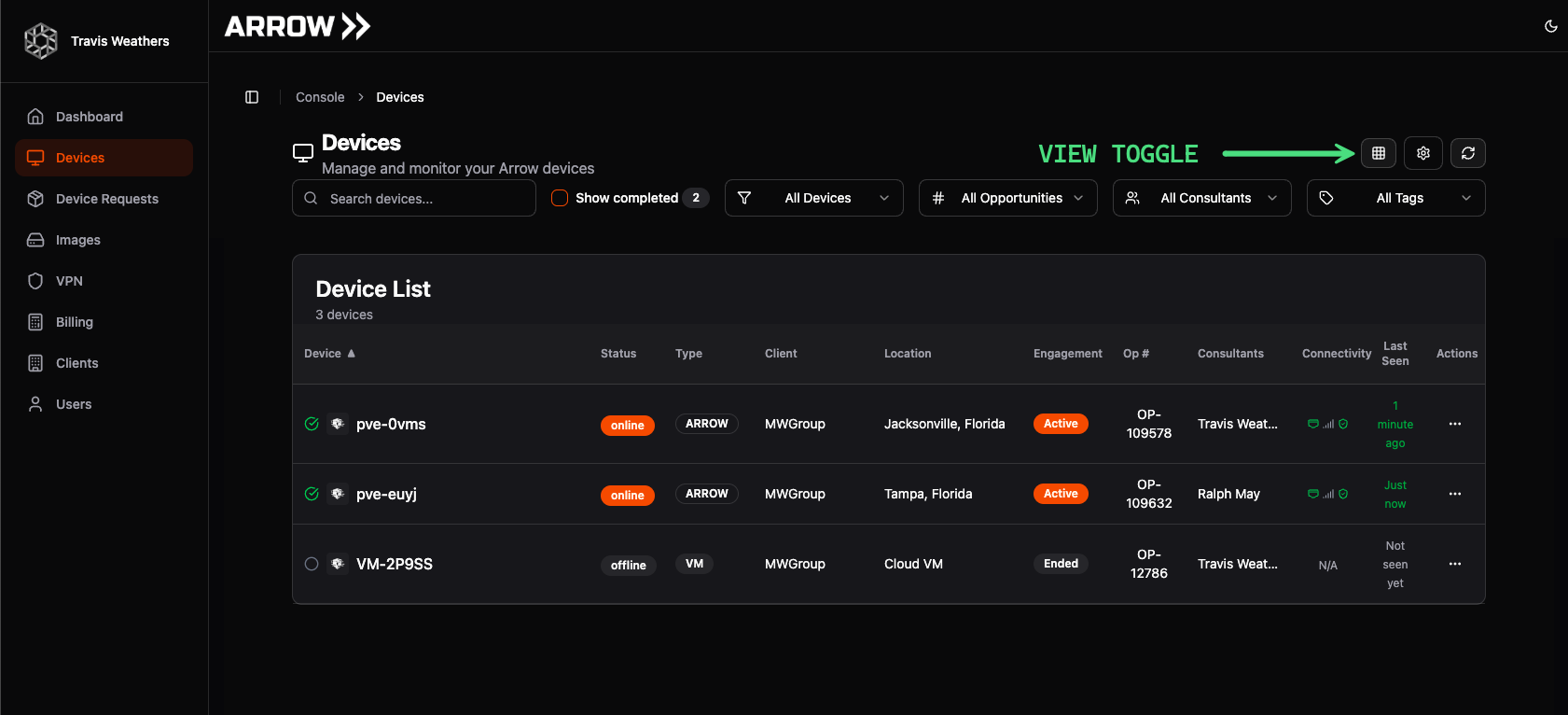Focus the Search devices input field
Screen dimensions: 1568x715
[x=414, y=198]
